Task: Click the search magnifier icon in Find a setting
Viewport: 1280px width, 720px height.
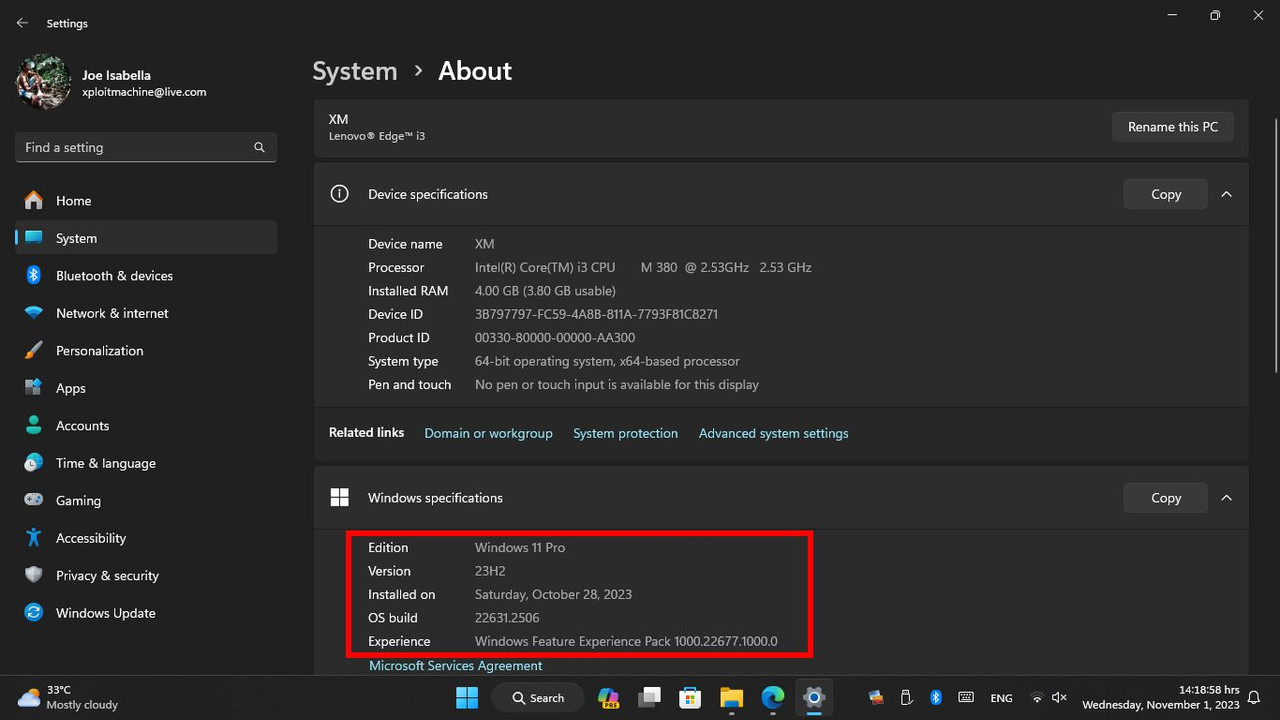Action: click(x=259, y=147)
